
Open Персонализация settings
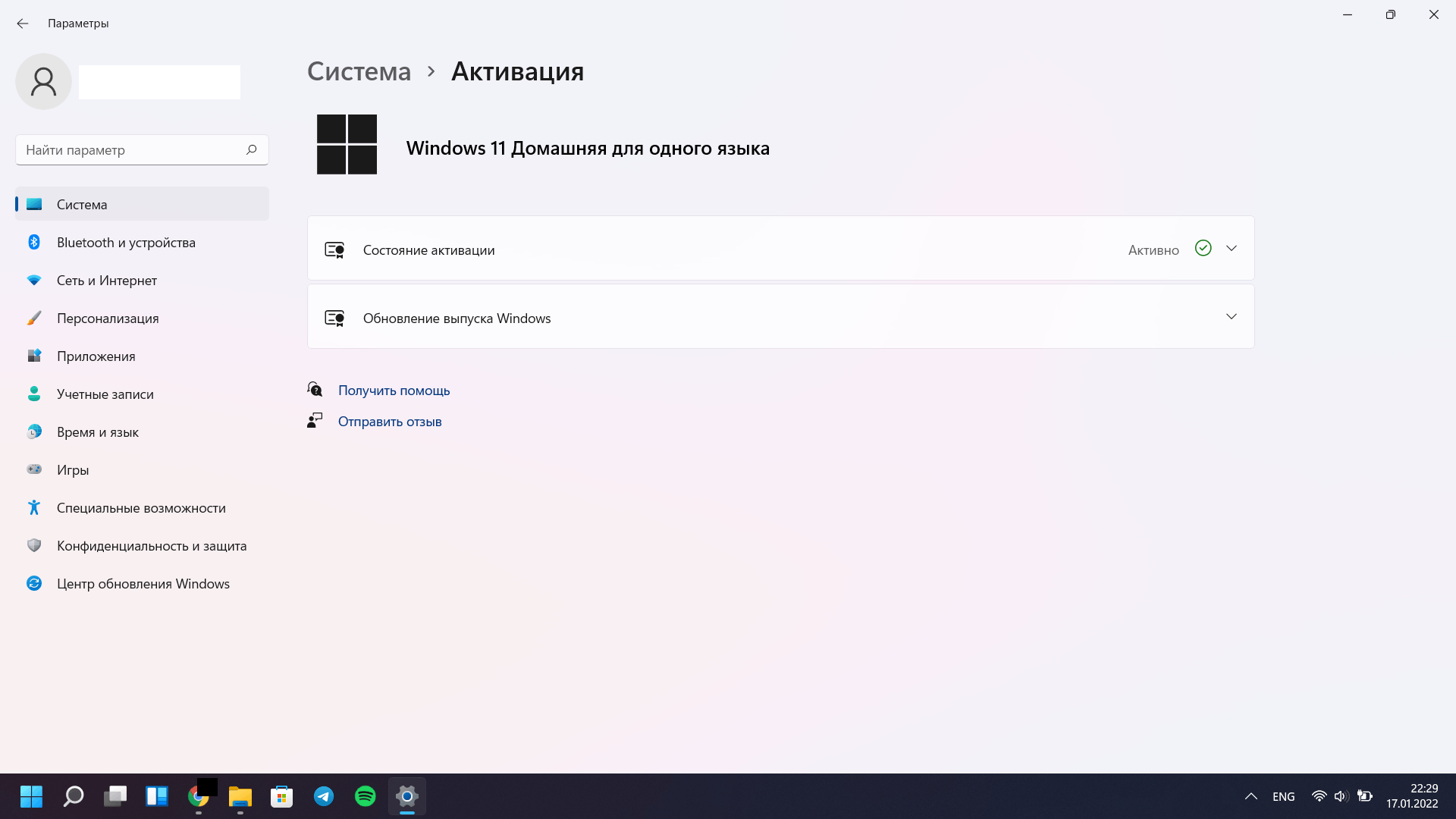tap(142, 318)
